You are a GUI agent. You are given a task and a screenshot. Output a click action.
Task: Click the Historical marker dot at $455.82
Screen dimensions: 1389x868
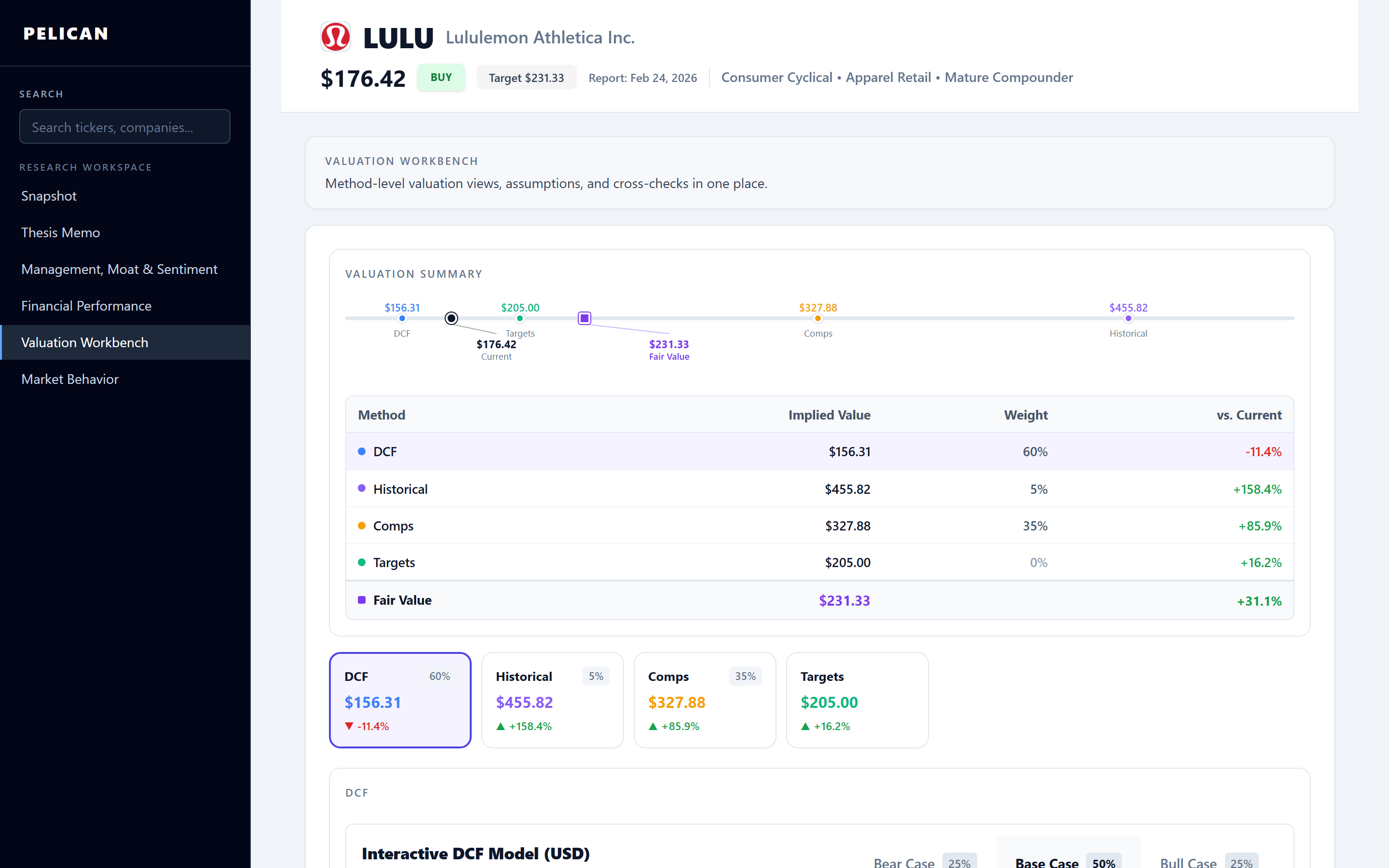point(1128,319)
